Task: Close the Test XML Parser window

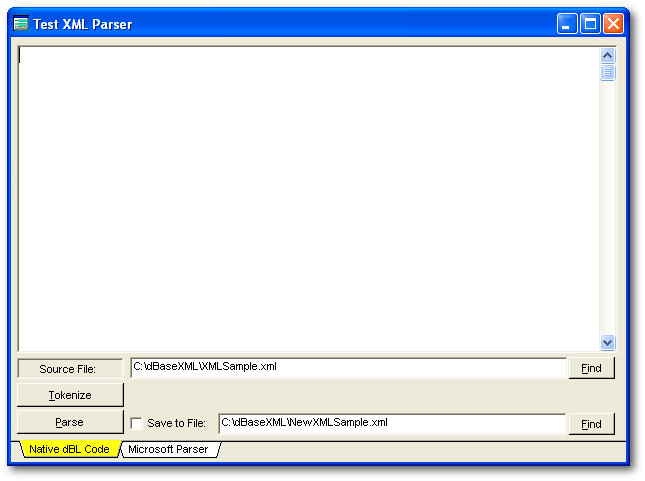Action: click(x=613, y=24)
